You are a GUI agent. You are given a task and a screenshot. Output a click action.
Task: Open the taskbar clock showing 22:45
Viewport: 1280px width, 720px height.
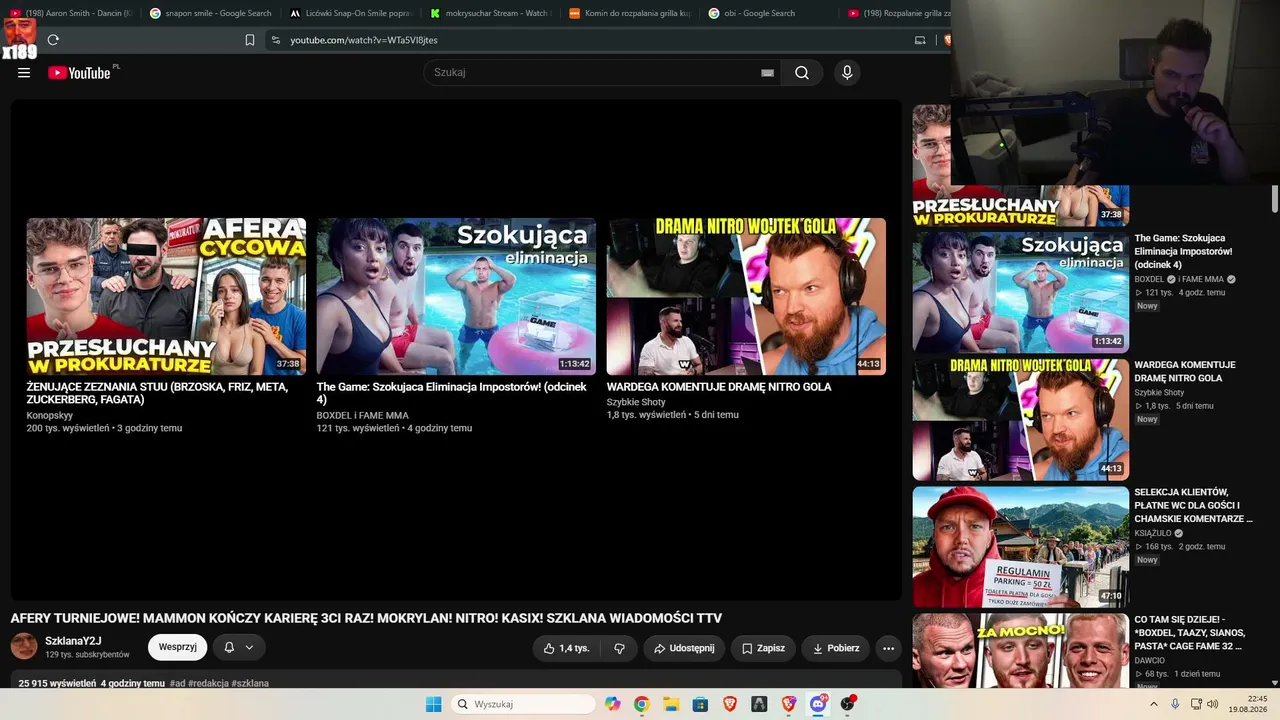pos(1249,704)
